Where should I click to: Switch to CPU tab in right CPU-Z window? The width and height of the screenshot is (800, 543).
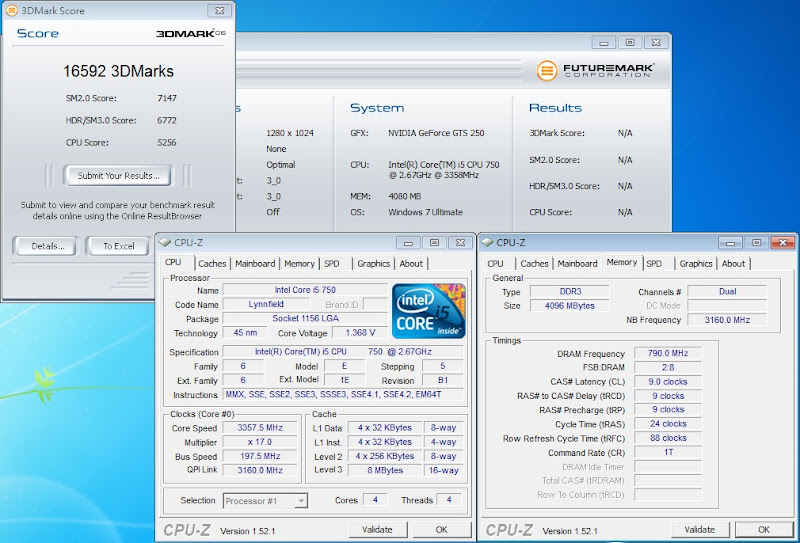495,264
